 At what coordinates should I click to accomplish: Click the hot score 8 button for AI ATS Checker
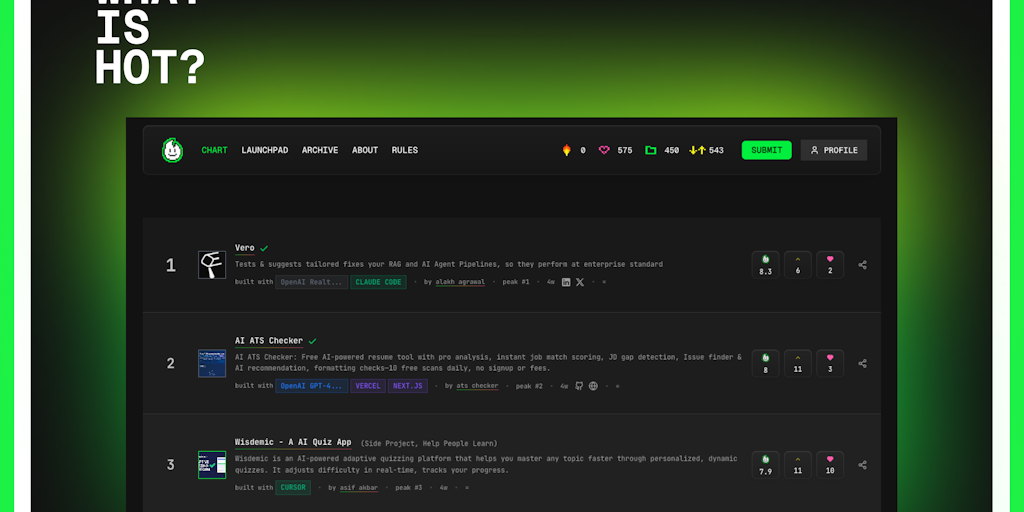point(765,364)
